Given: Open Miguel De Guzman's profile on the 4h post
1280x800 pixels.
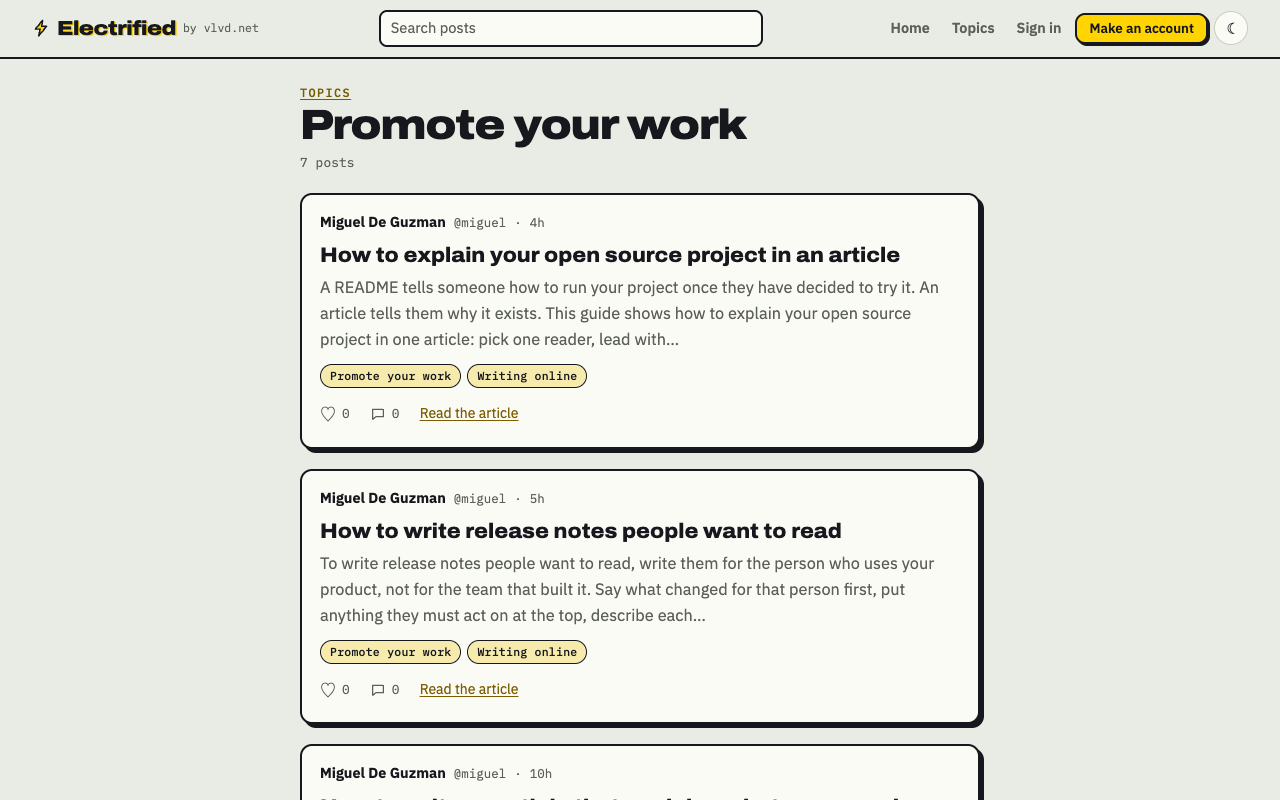Looking at the screenshot, I should (383, 222).
